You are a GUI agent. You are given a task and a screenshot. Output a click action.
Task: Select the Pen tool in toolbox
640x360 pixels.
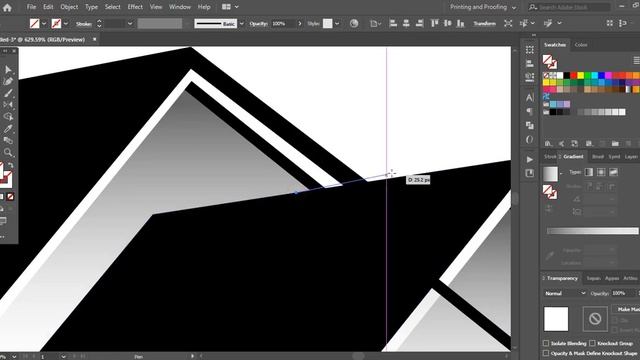[x=8, y=81]
